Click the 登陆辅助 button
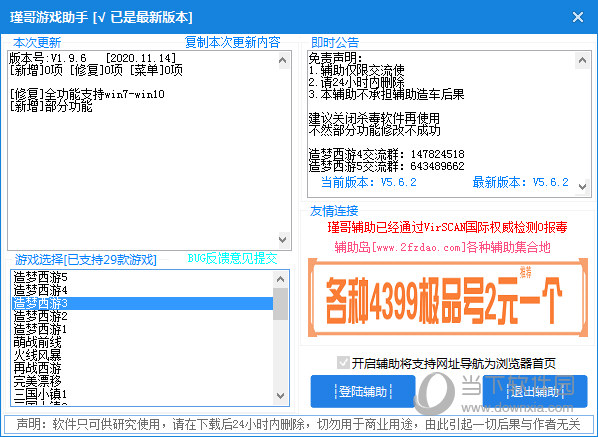Screen dimensions: 598x437 click(363, 391)
